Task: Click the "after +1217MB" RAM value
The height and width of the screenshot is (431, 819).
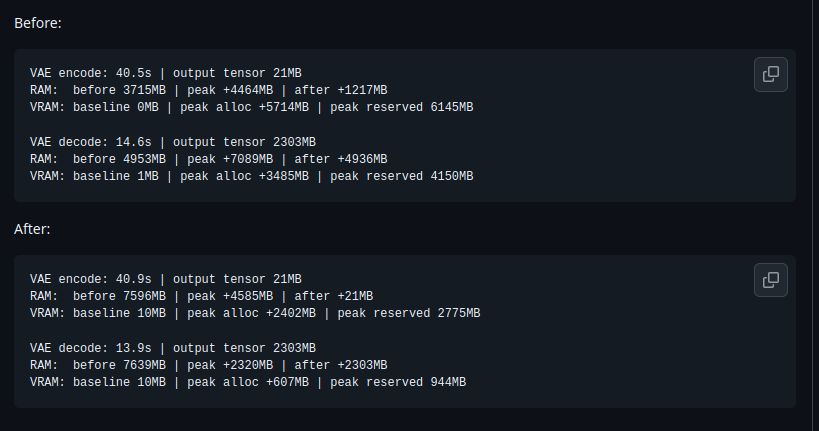Action: pos(341,90)
